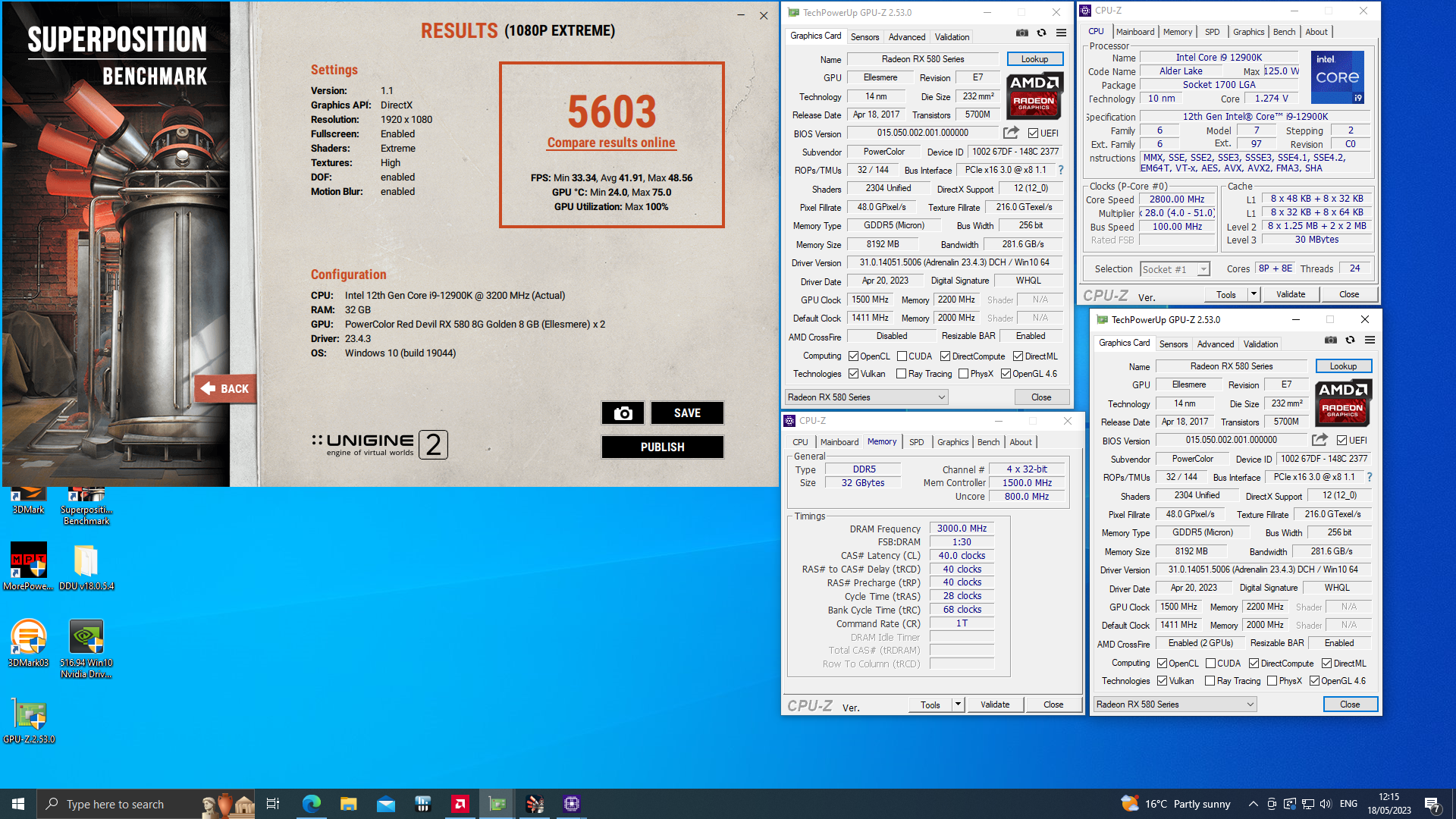The width and height of the screenshot is (1456, 819).
Task: Open the 3DMark03 desktop shortcut
Action: (29, 643)
